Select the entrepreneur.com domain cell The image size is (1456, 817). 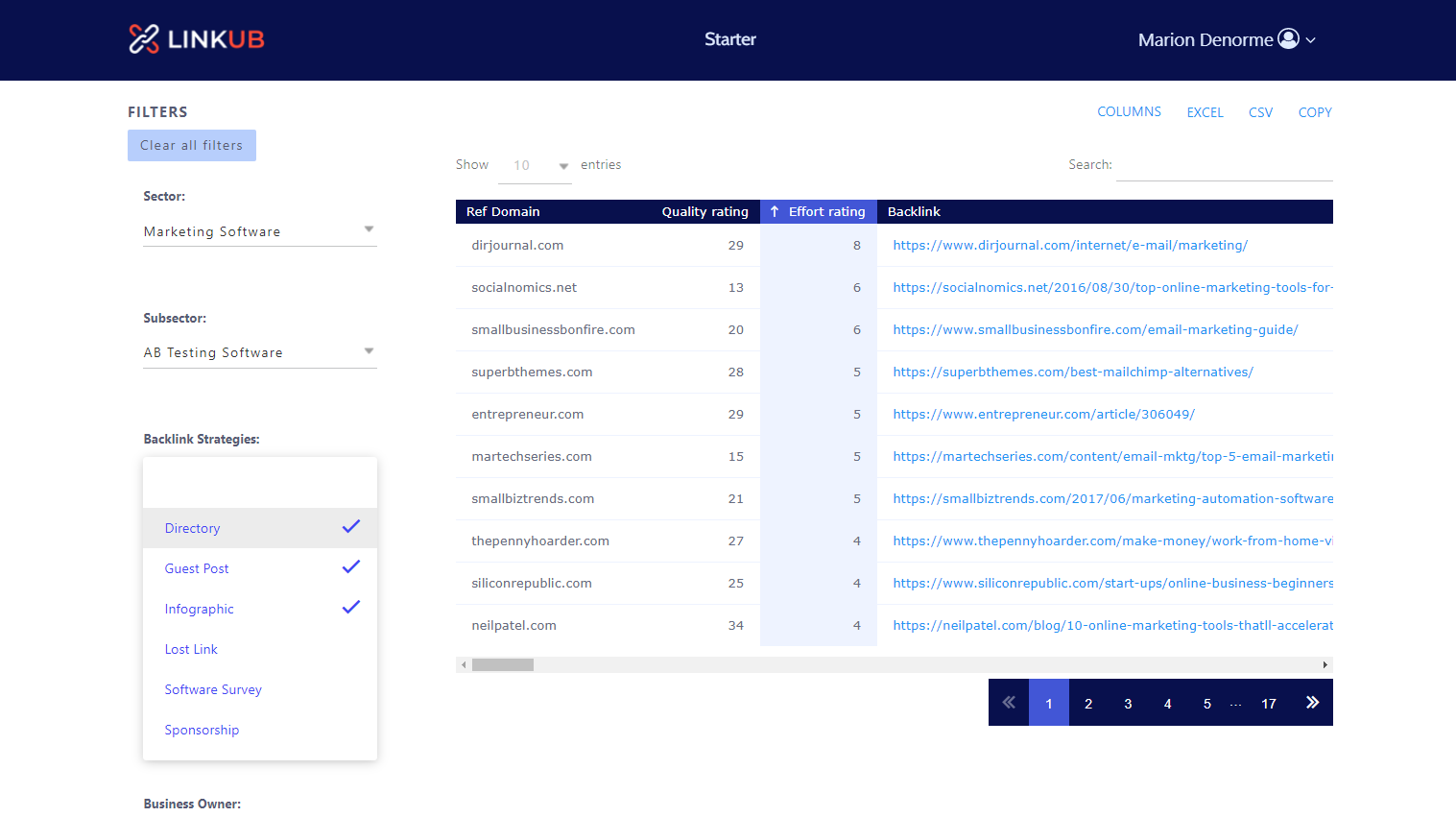(x=527, y=414)
